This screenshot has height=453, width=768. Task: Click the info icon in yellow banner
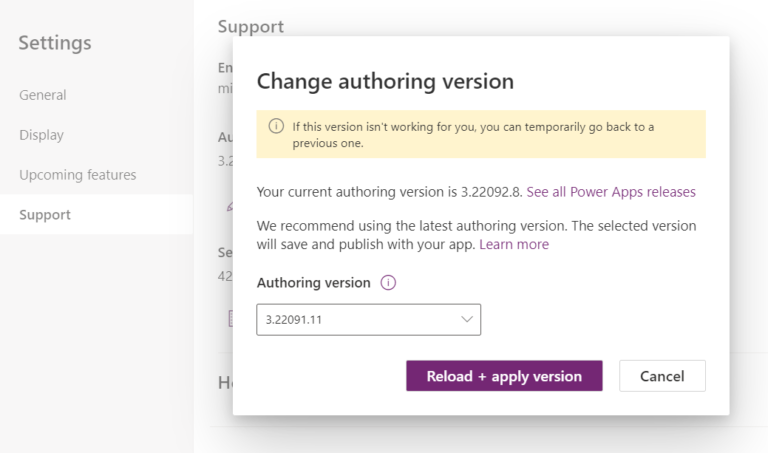point(276,126)
